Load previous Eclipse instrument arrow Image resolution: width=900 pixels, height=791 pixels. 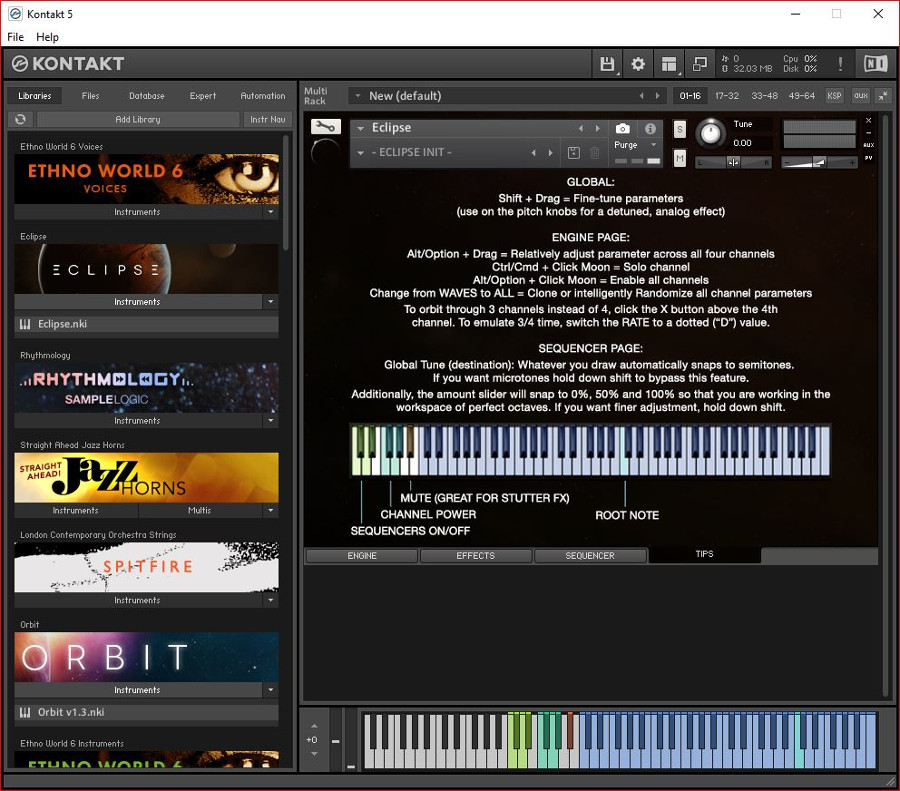click(581, 128)
